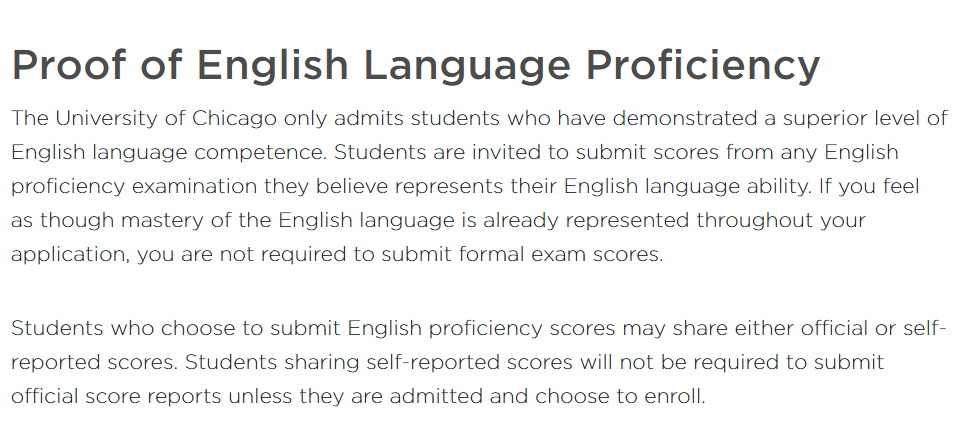This screenshot has width=980, height=424.
Task: Click the word "demonstrated" in first paragraph
Action: click(685, 118)
